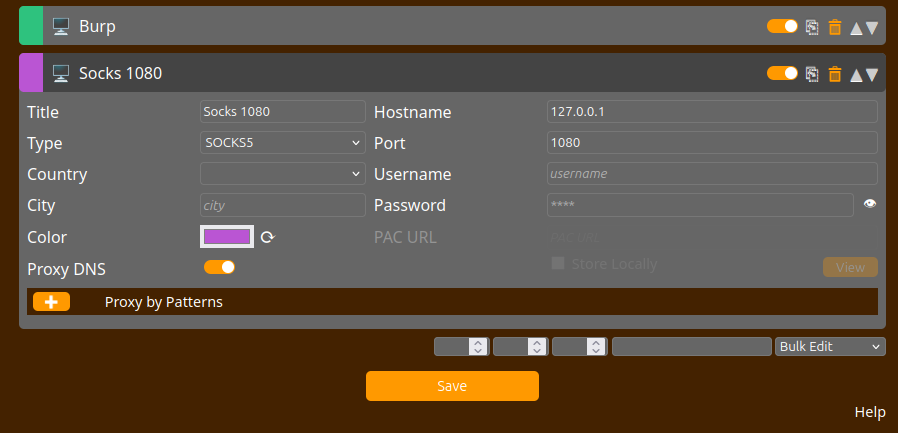898x433 pixels.
Task: Disable the Burp proxy toggle
Action: pyautogui.click(x=782, y=26)
